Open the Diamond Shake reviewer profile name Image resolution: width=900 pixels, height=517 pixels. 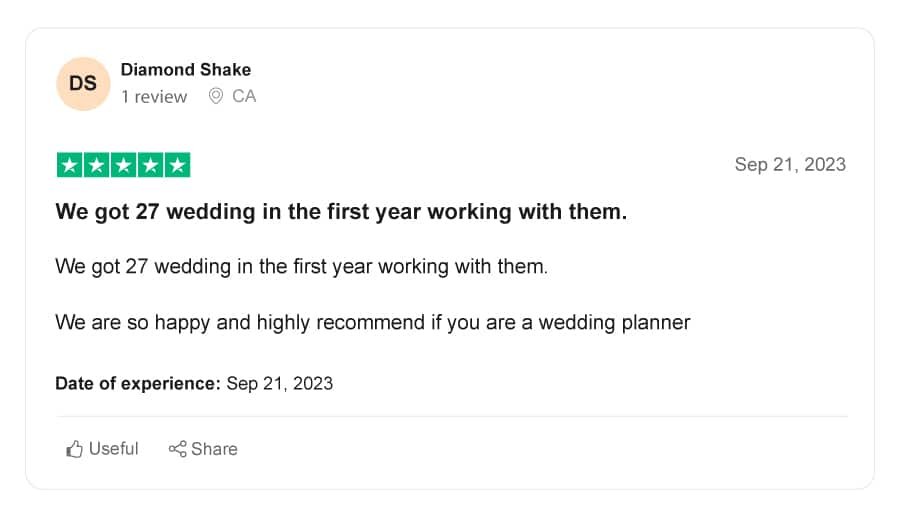(185, 69)
